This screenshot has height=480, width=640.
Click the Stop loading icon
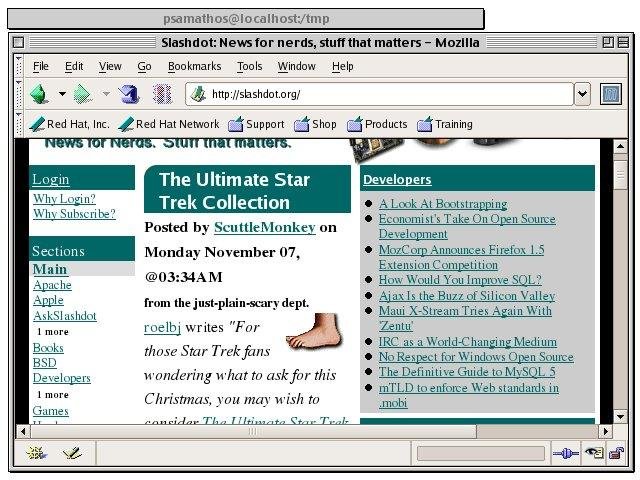pyautogui.click(x=162, y=94)
